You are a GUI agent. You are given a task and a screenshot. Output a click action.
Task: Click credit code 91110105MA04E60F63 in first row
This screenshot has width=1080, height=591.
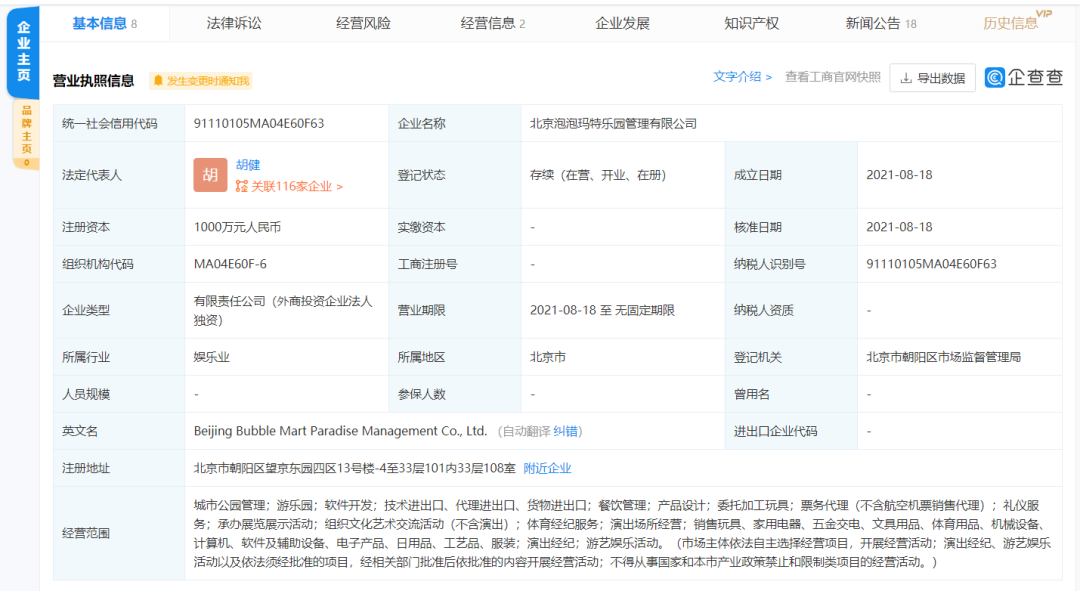(259, 123)
